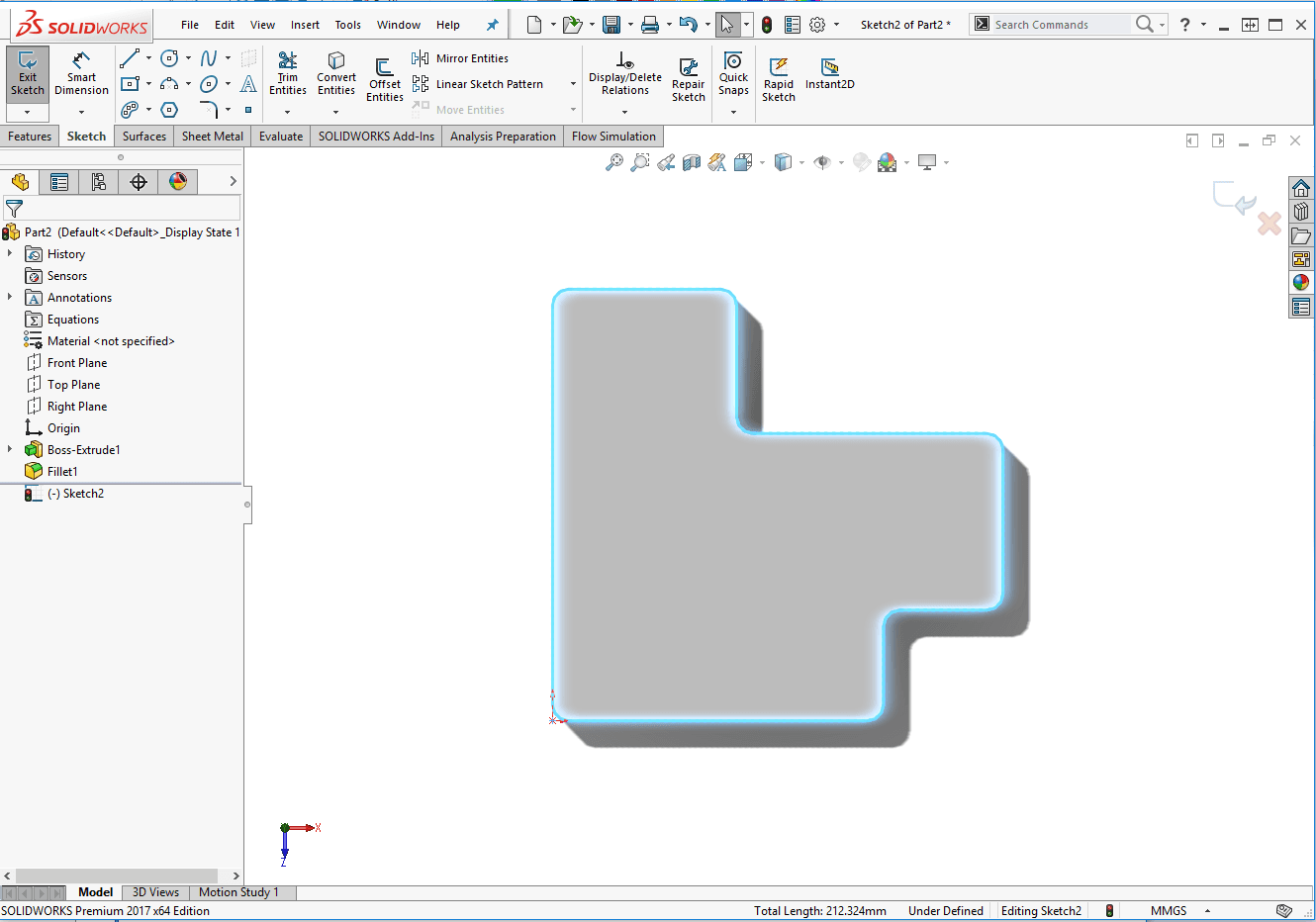Screen dimensions: 1316x922
Task: Switch to the Evaluate tab
Action: pos(280,137)
